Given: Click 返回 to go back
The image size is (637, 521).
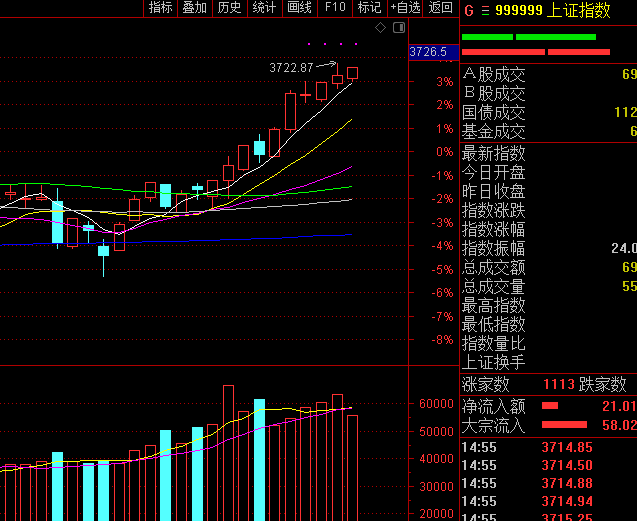Looking at the screenshot, I should click(x=440, y=8).
